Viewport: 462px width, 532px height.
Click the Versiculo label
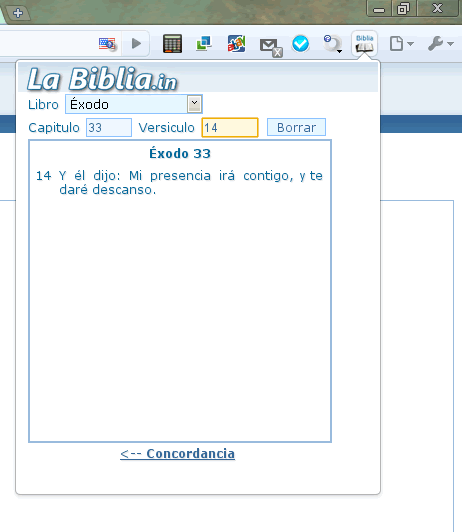point(167,128)
